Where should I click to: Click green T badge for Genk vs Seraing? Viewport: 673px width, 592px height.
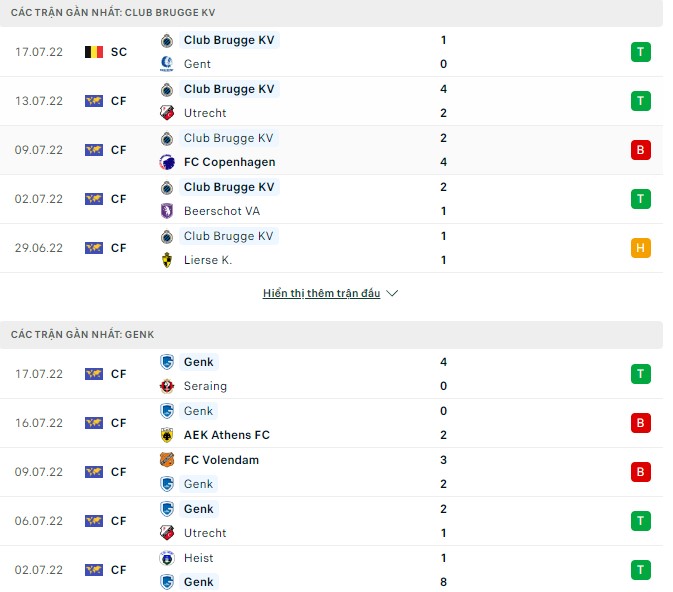click(x=640, y=374)
